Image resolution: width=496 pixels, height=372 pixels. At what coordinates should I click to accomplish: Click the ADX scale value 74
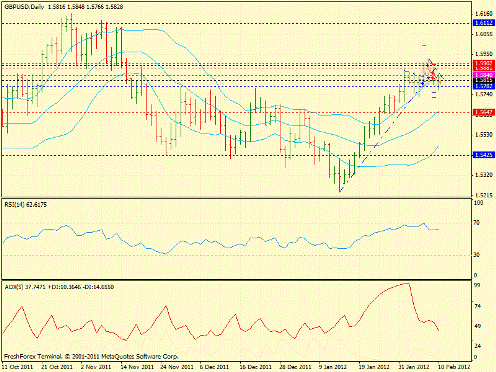click(x=477, y=306)
